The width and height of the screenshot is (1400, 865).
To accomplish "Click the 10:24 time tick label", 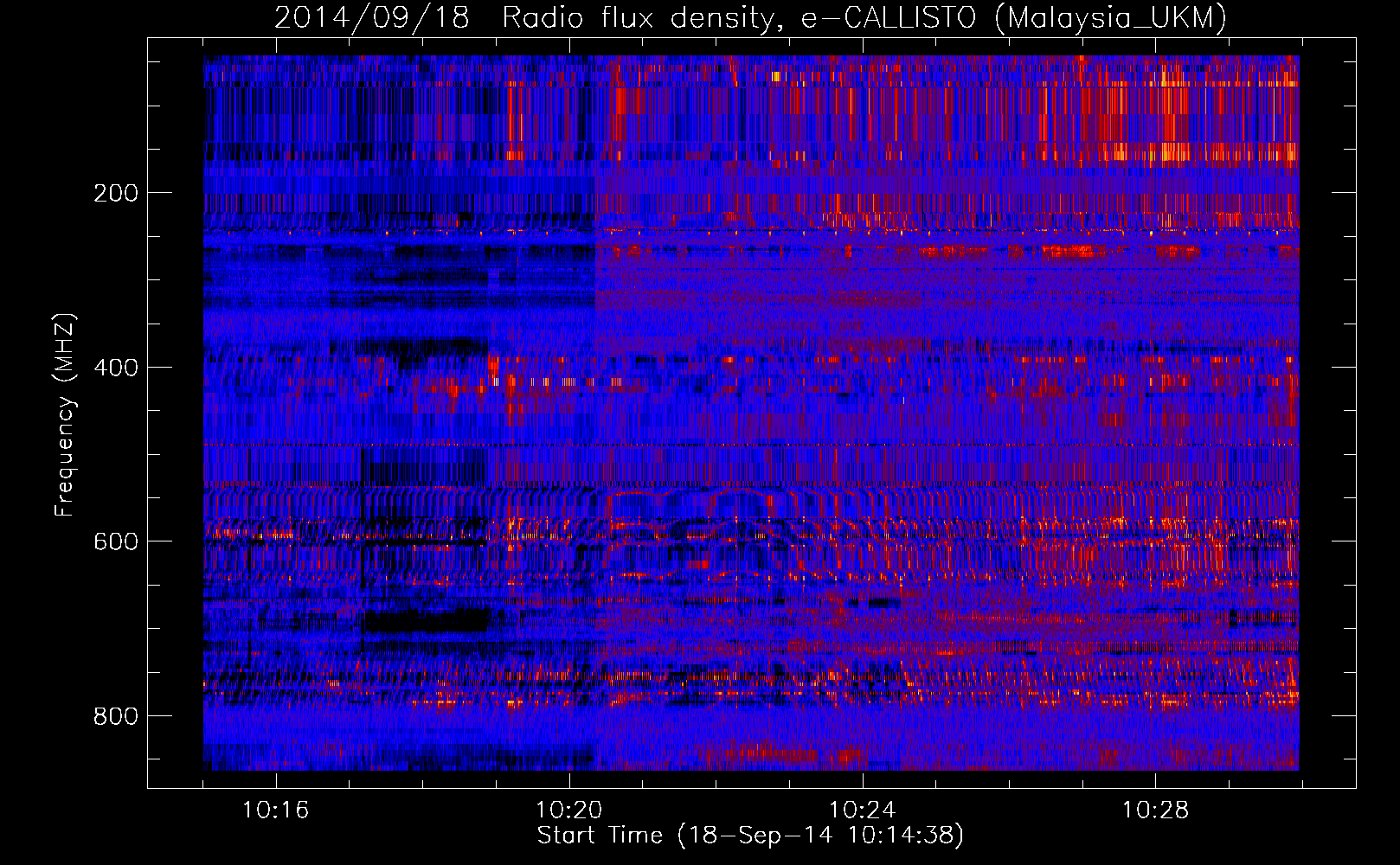I will 862,811.
